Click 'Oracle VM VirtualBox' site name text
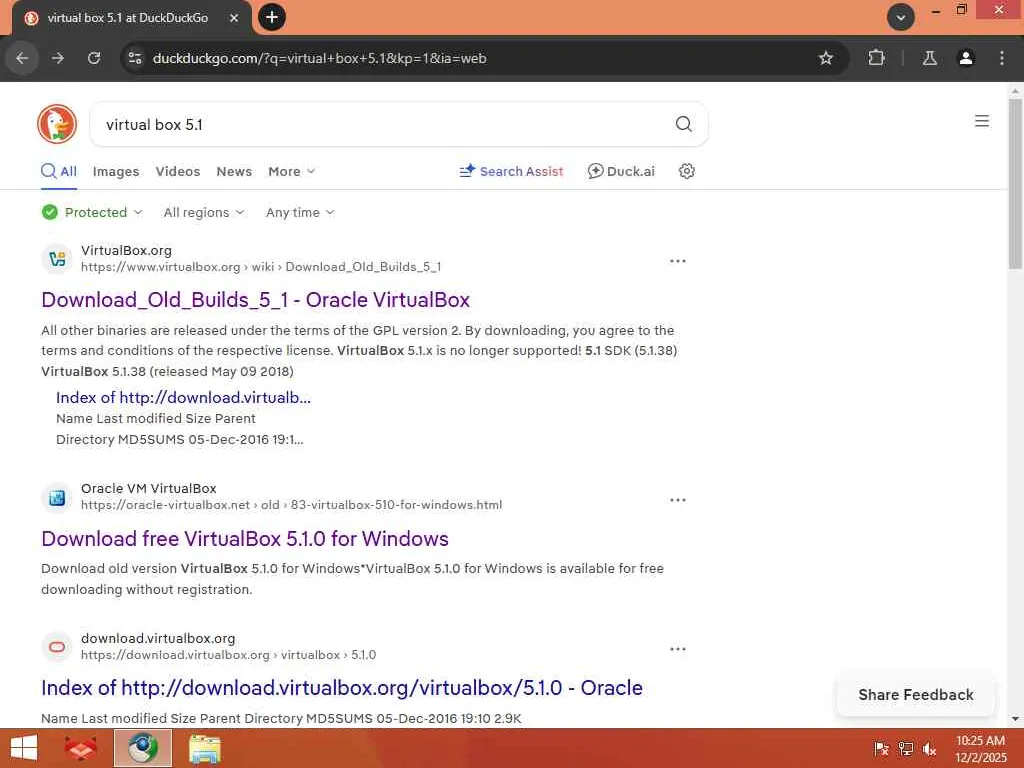Image resolution: width=1024 pixels, height=768 pixels. (148, 488)
